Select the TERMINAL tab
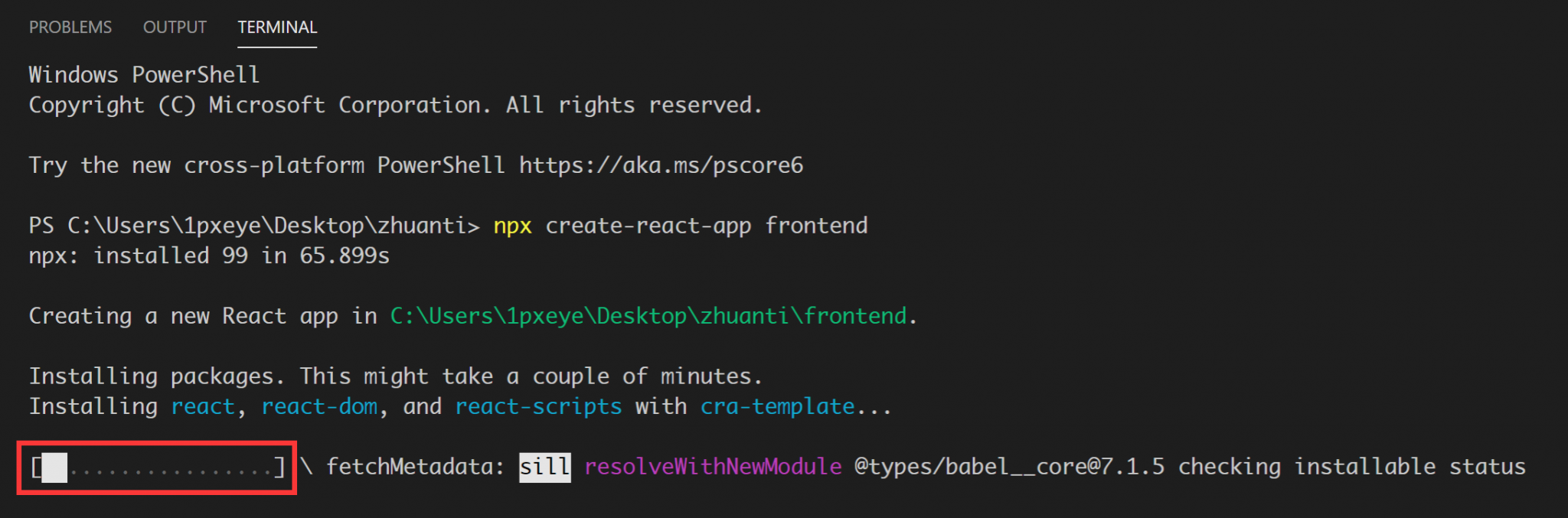Image resolution: width=1568 pixels, height=518 pixels. (277, 28)
